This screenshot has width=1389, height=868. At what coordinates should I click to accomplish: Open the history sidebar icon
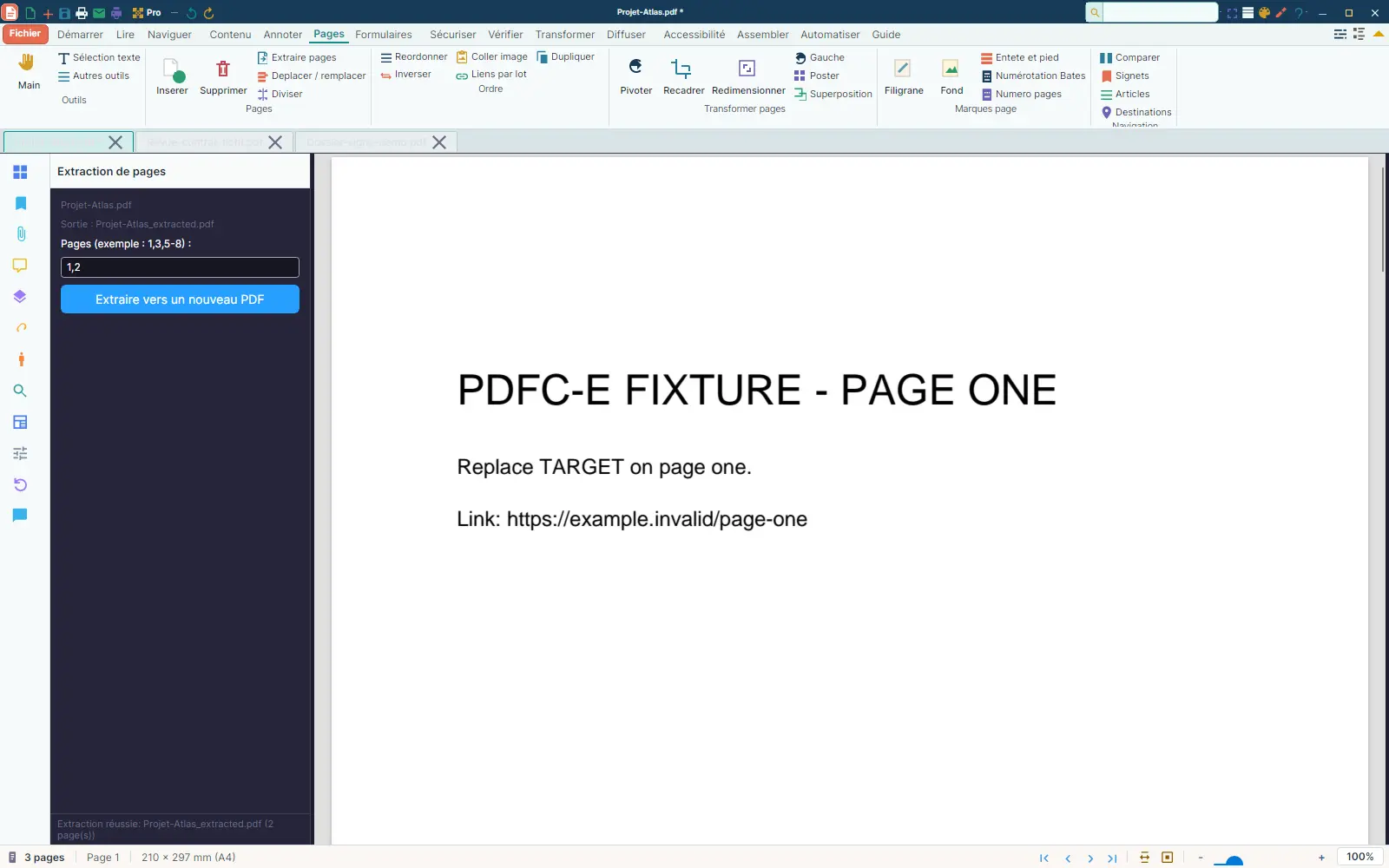tap(20, 484)
